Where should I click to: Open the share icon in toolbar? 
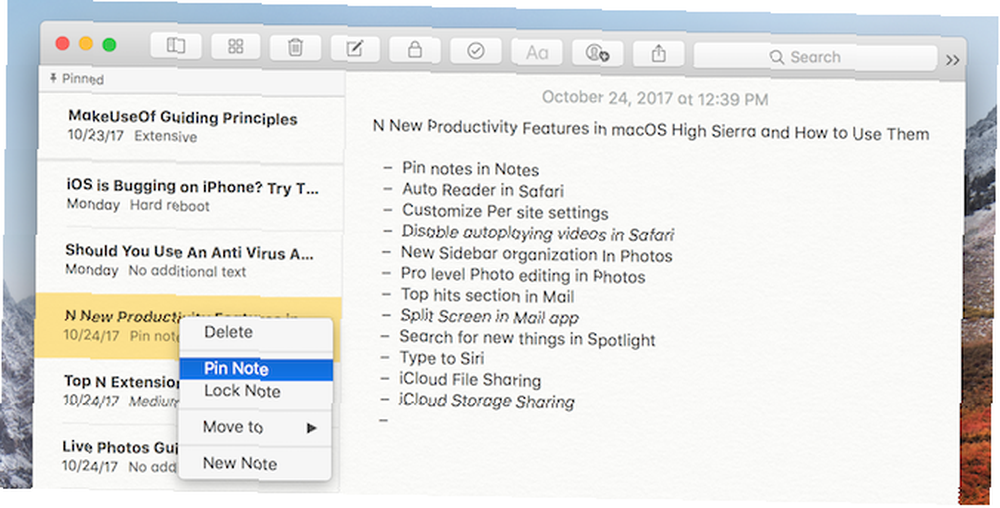click(x=658, y=54)
